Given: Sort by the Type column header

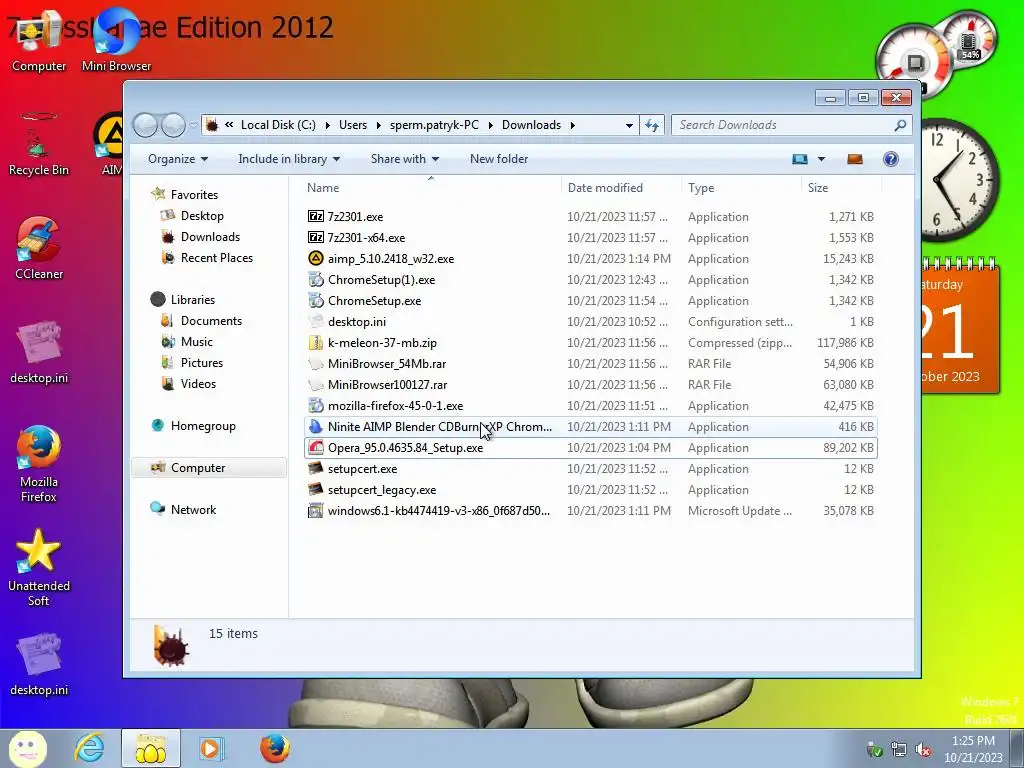Looking at the screenshot, I should tap(741, 187).
